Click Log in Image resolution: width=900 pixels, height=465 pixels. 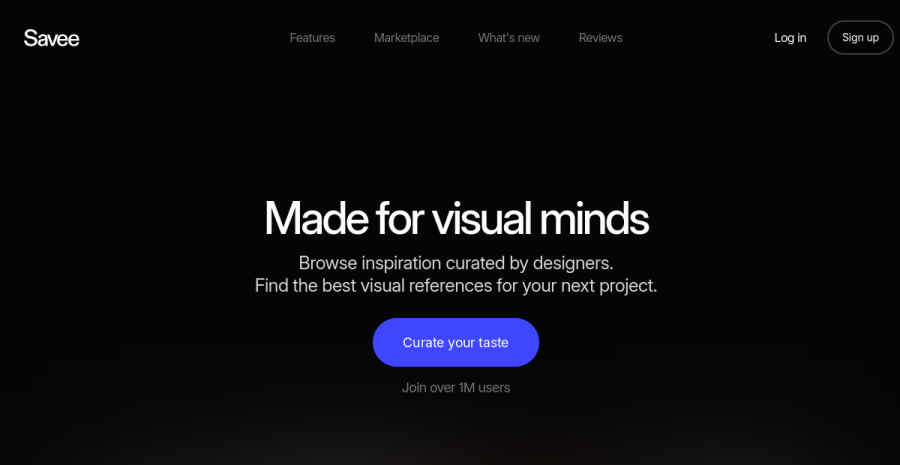pyautogui.click(x=790, y=38)
